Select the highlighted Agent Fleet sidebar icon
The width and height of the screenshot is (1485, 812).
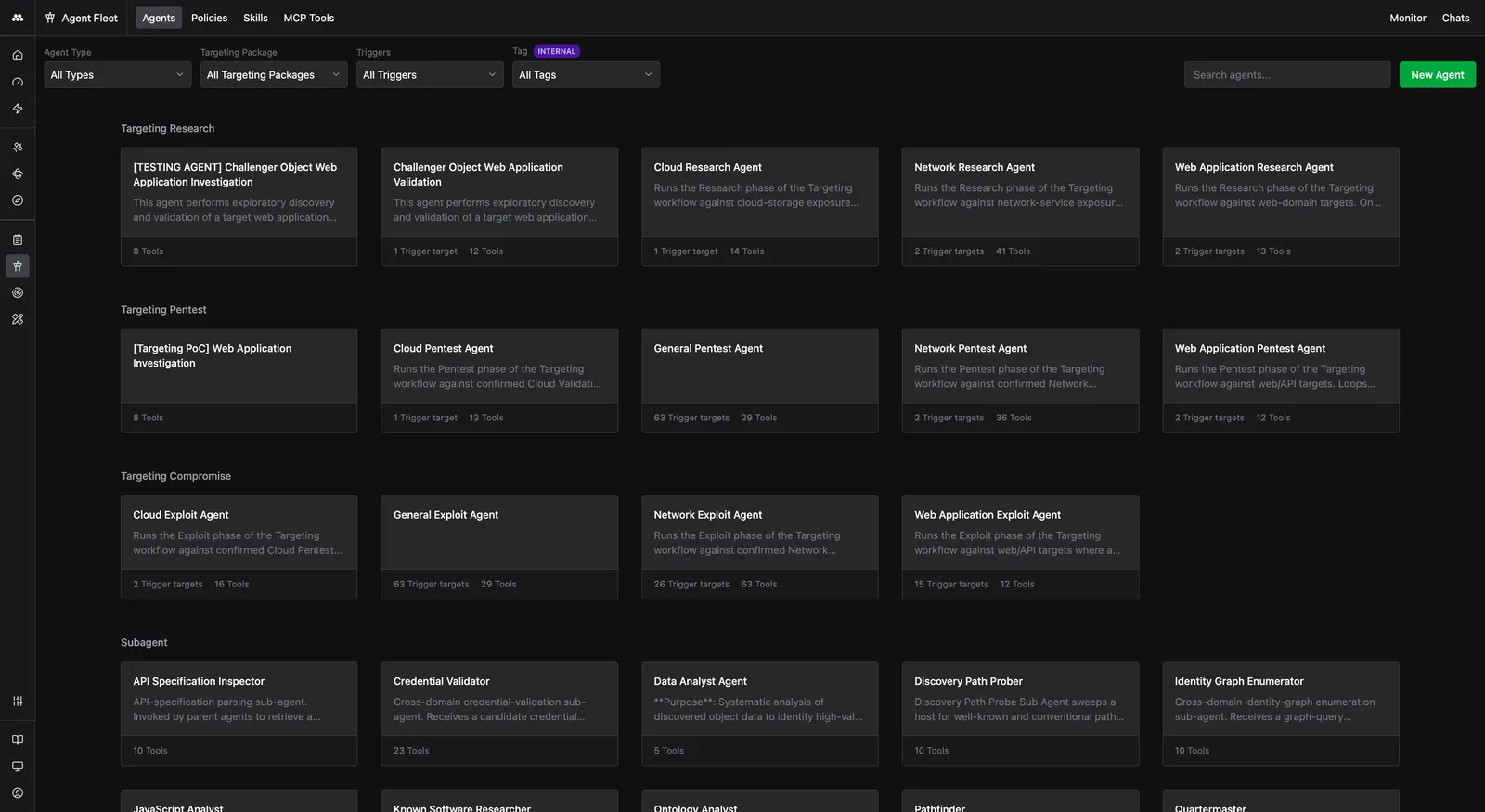tap(18, 266)
